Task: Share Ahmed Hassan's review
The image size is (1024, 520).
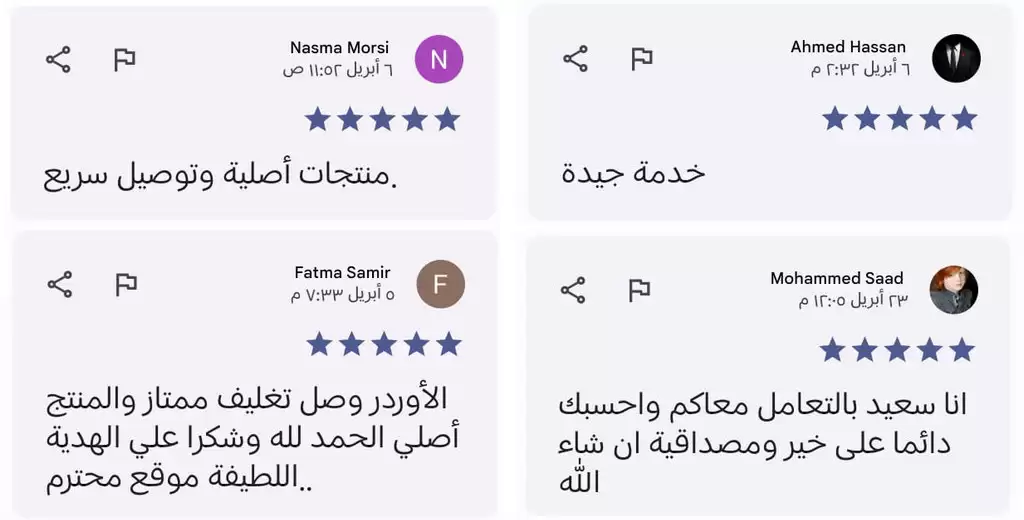Action: coord(575,59)
